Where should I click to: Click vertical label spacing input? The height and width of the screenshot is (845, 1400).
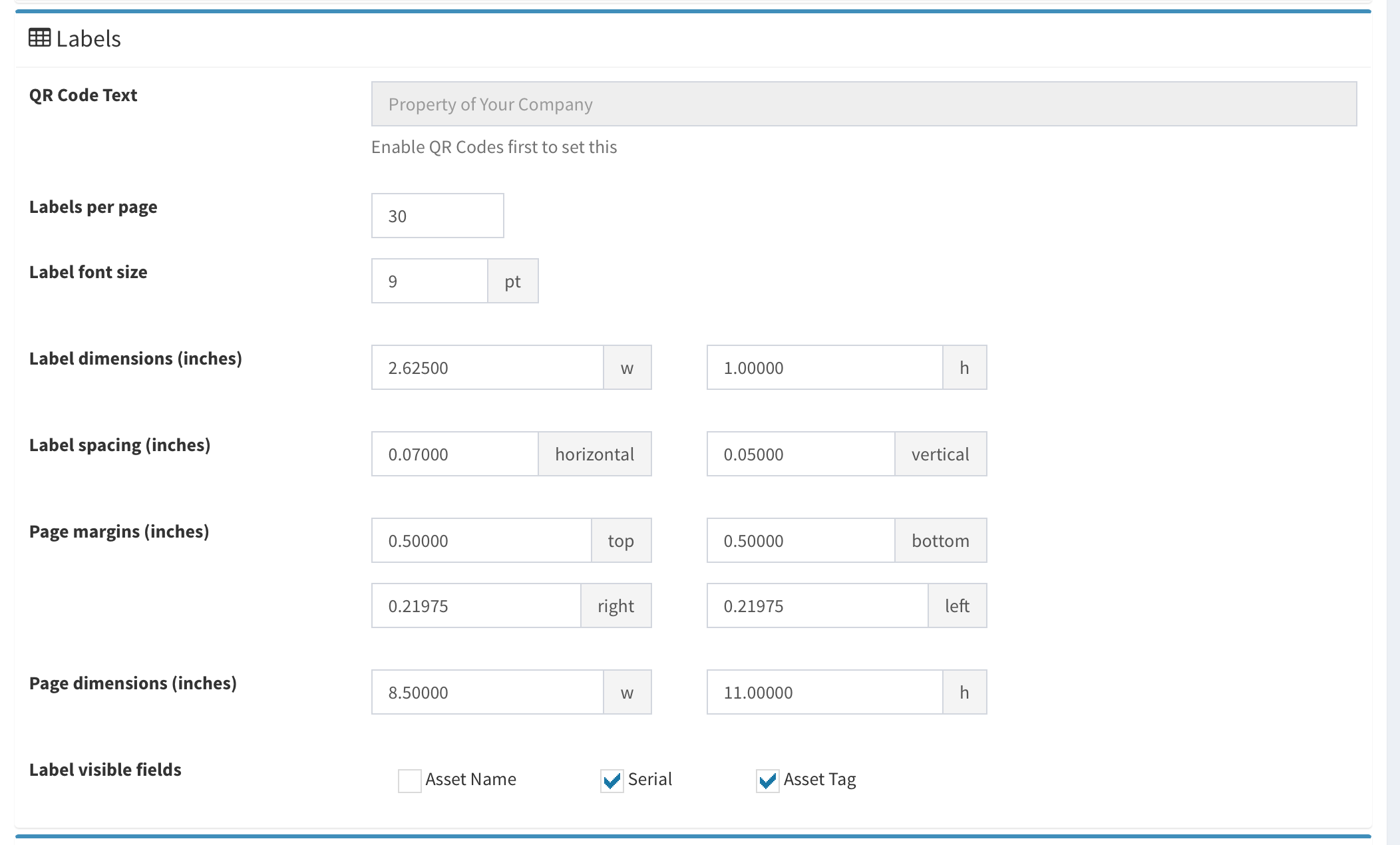pos(800,454)
